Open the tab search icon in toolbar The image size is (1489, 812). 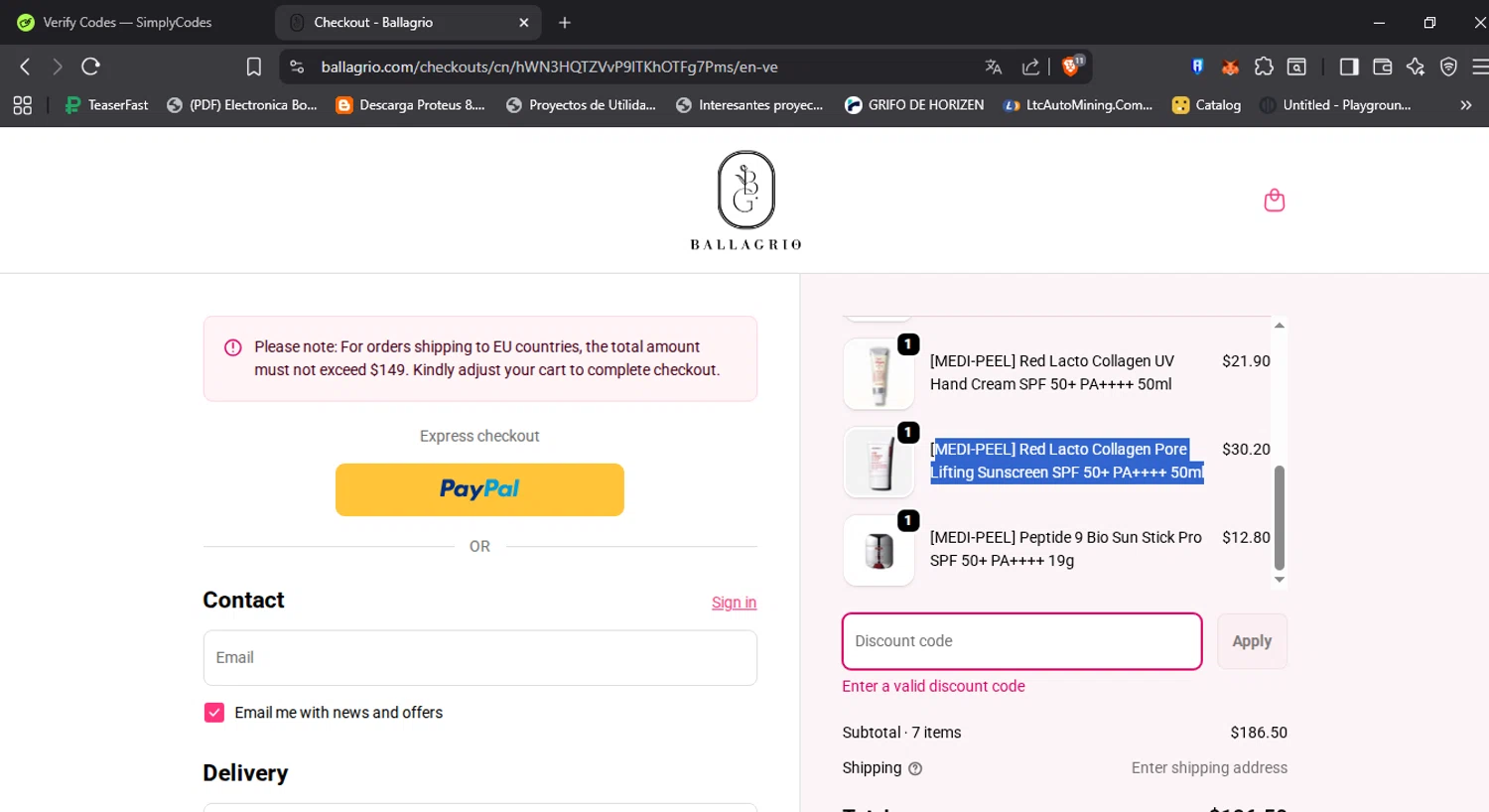click(1296, 67)
